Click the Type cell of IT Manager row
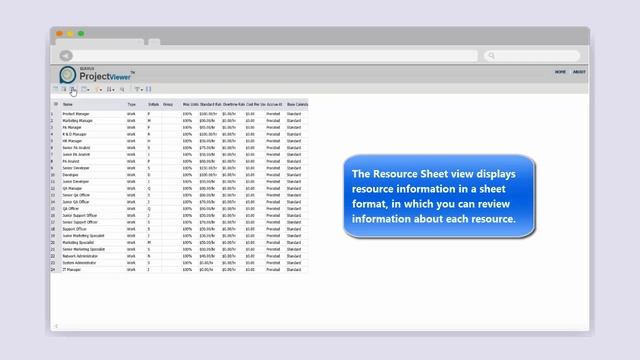The height and width of the screenshot is (360, 640). point(131,270)
